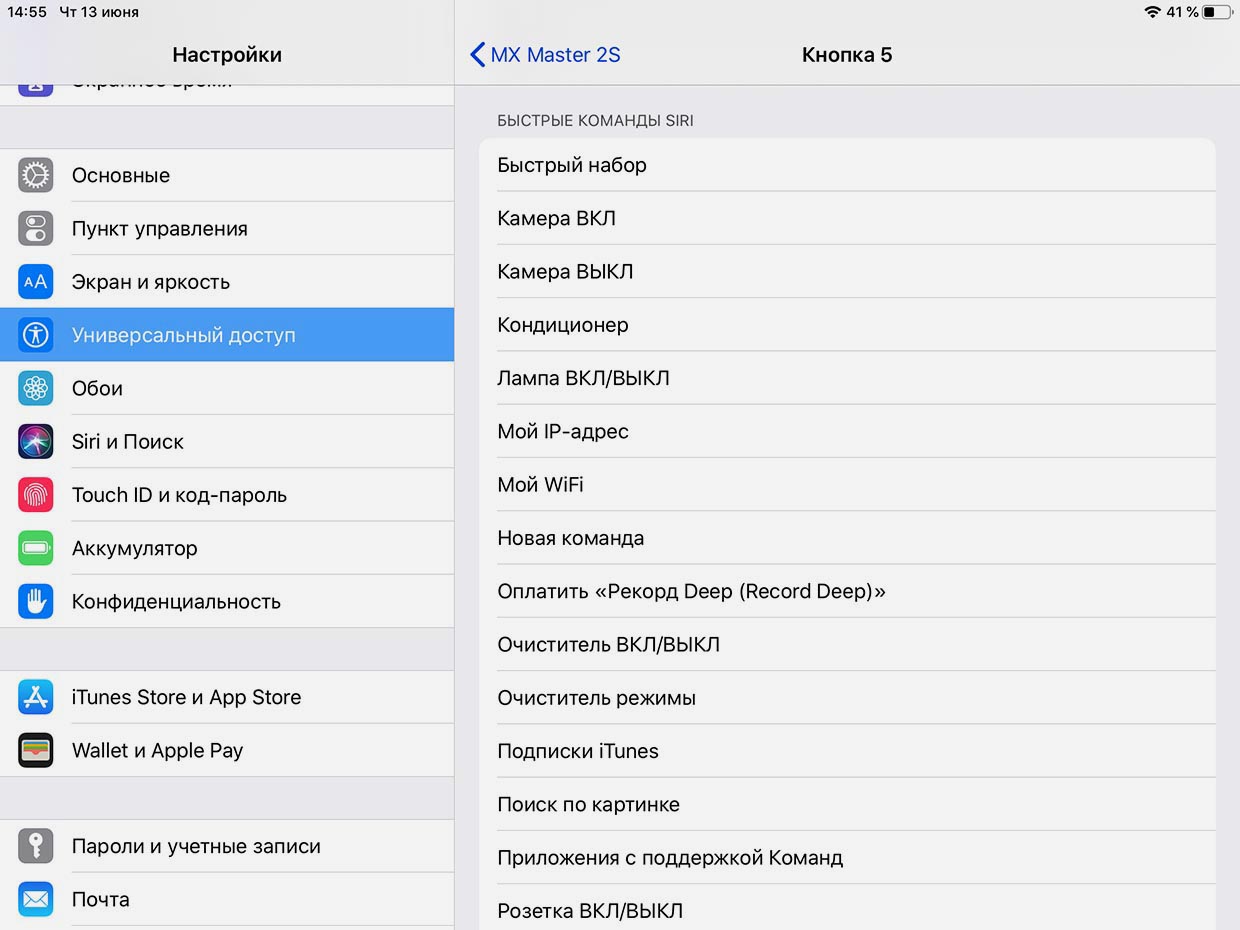
Task: Tap the battery status indicator
Action: click(x=1217, y=12)
